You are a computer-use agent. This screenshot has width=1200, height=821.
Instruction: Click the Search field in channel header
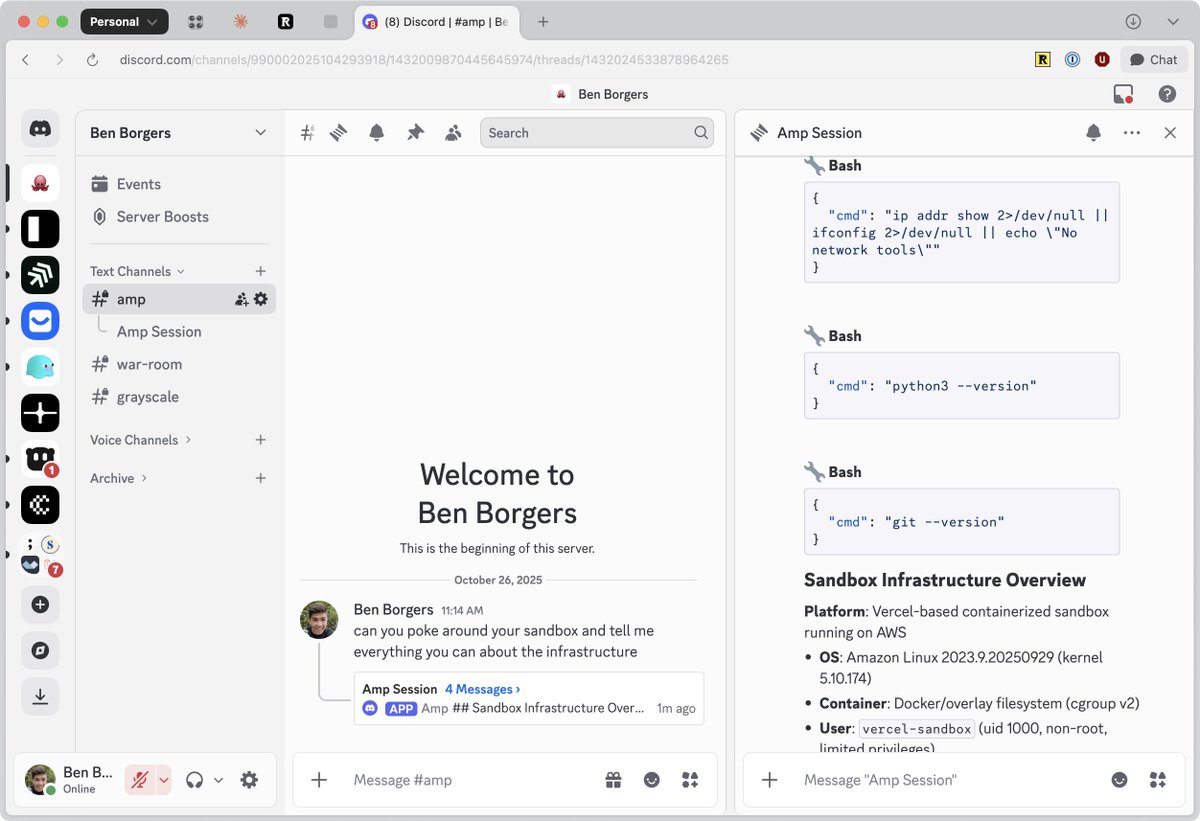[597, 133]
